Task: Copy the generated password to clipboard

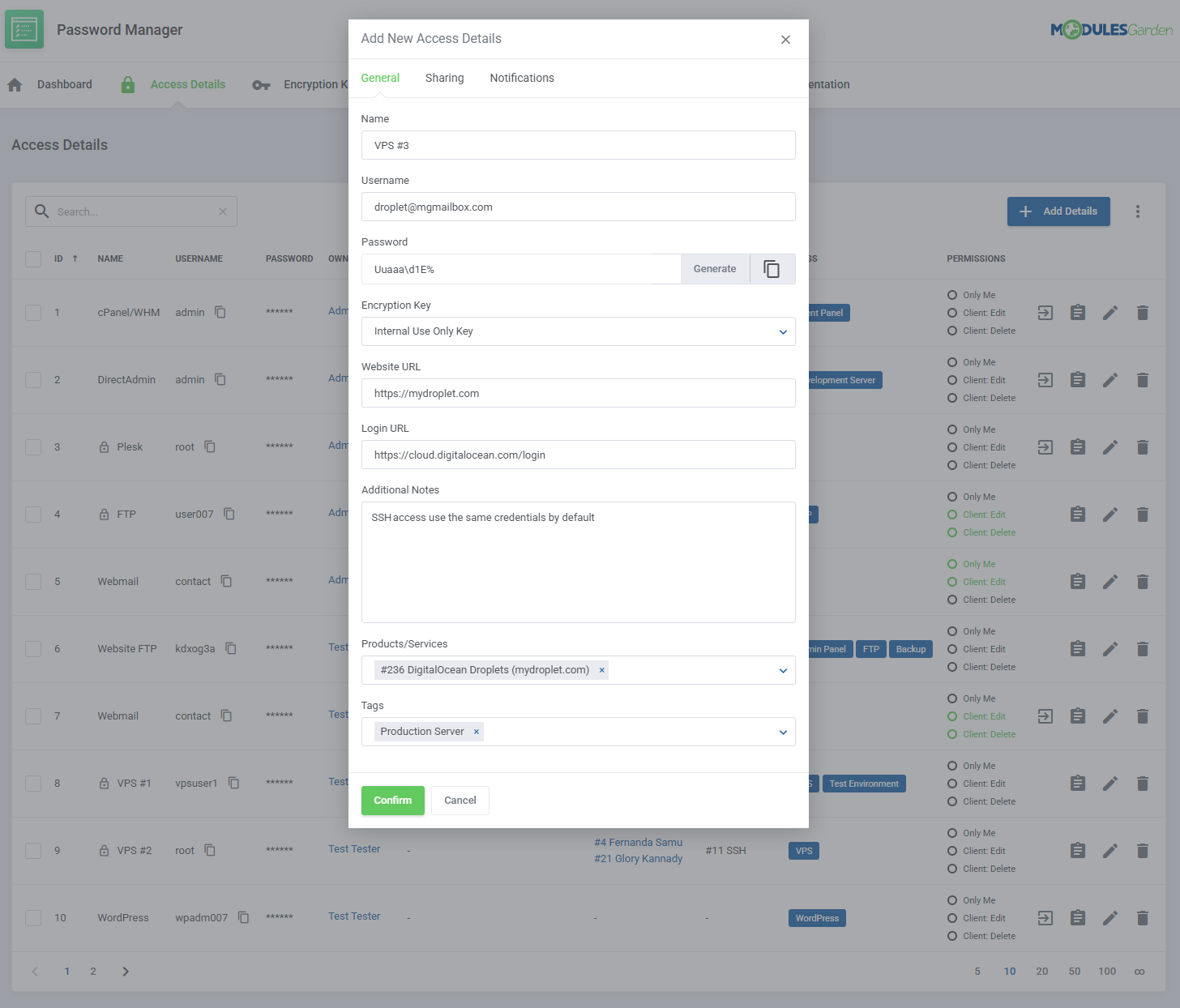Action: click(x=772, y=269)
